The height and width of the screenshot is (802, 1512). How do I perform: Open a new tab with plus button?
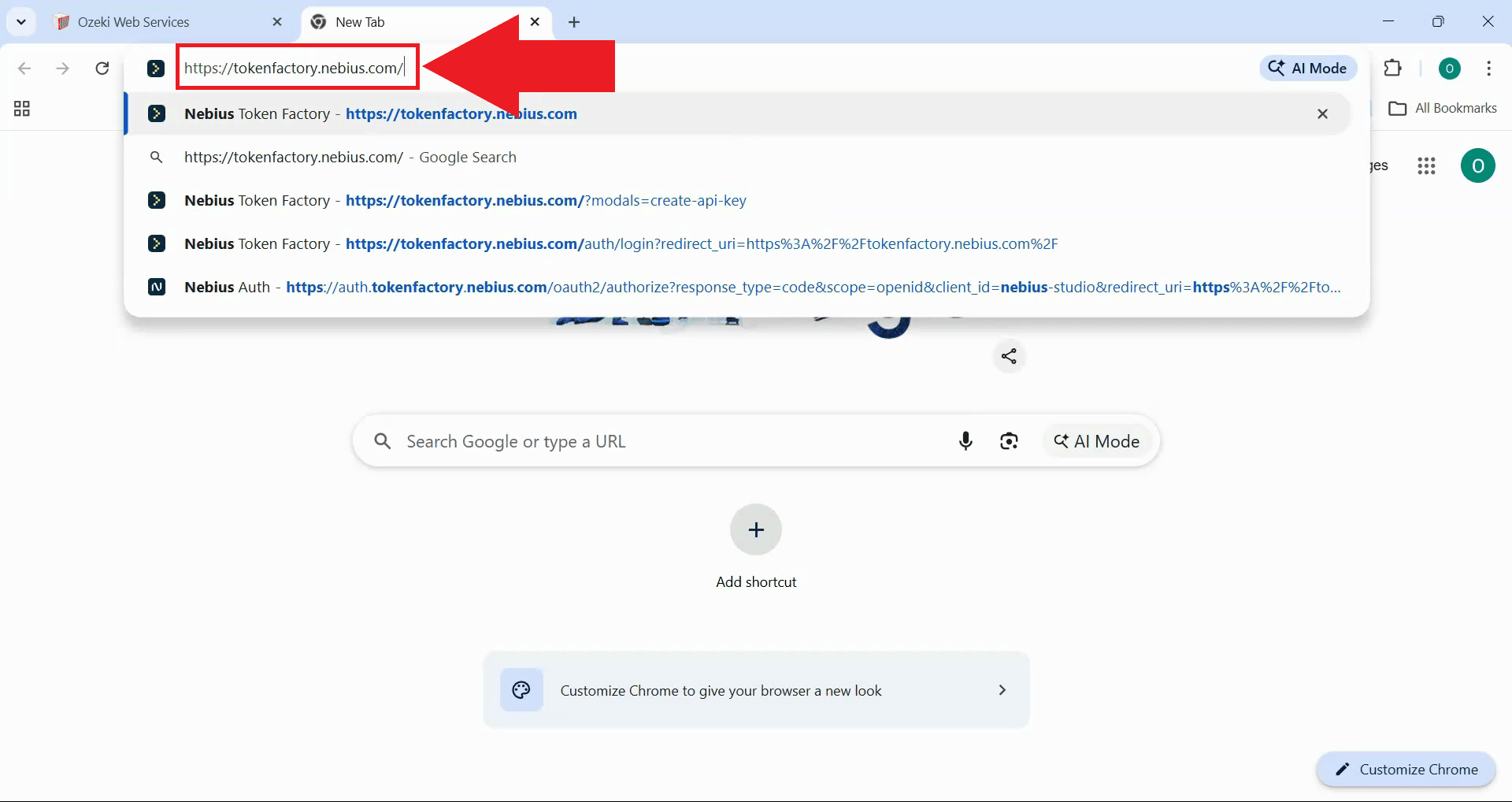pyautogui.click(x=574, y=22)
